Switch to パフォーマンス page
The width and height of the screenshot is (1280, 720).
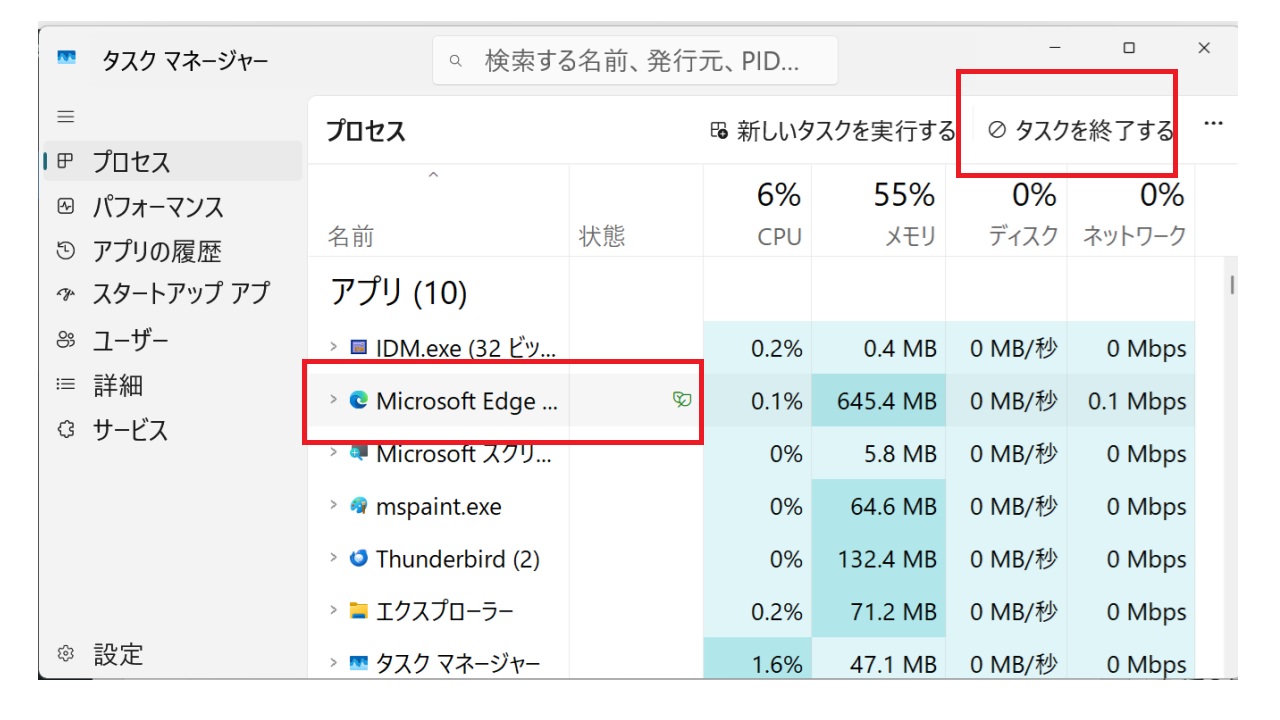click(x=173, y=207)
